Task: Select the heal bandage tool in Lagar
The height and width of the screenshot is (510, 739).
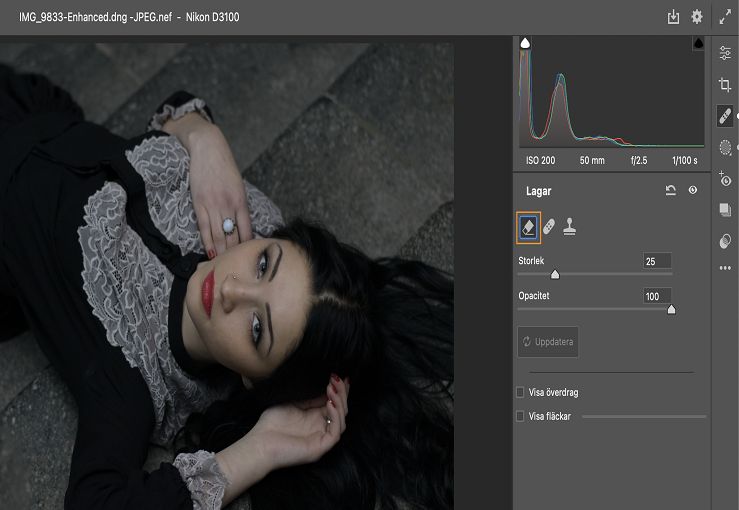Action: 549,227
